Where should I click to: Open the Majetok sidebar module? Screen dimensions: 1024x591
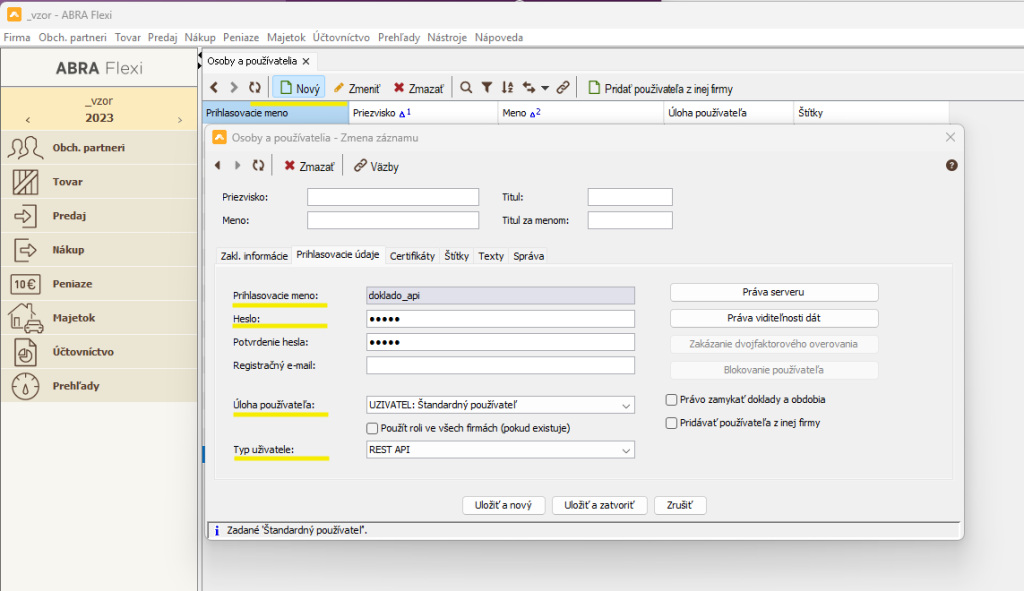pos(99,317)
